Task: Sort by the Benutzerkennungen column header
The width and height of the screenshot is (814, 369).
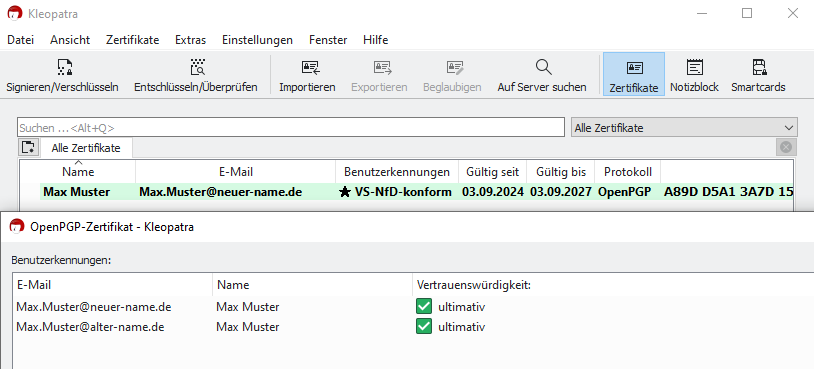Action: pos(397,171)
